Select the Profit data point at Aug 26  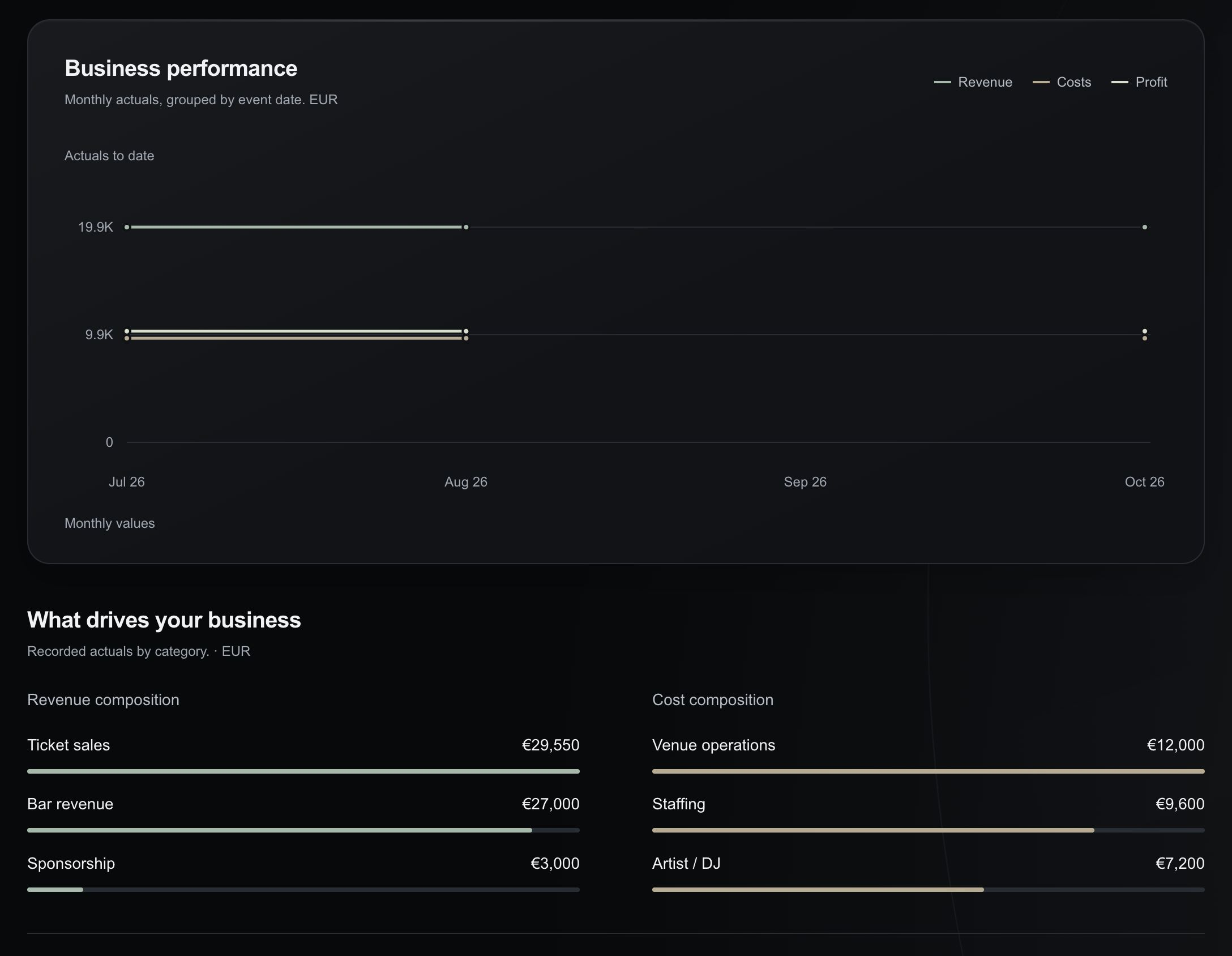(466, 331)
